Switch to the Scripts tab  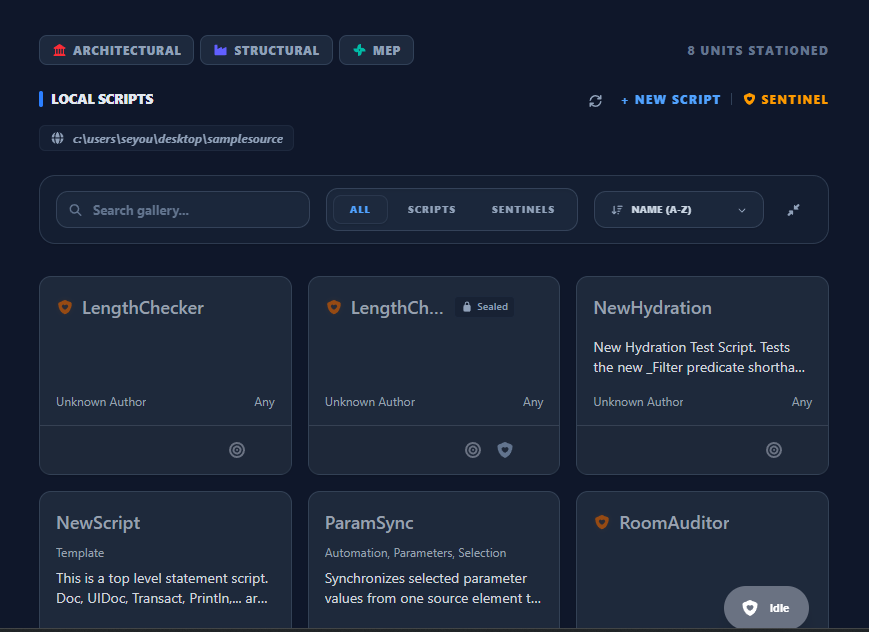tap(431, 210)
